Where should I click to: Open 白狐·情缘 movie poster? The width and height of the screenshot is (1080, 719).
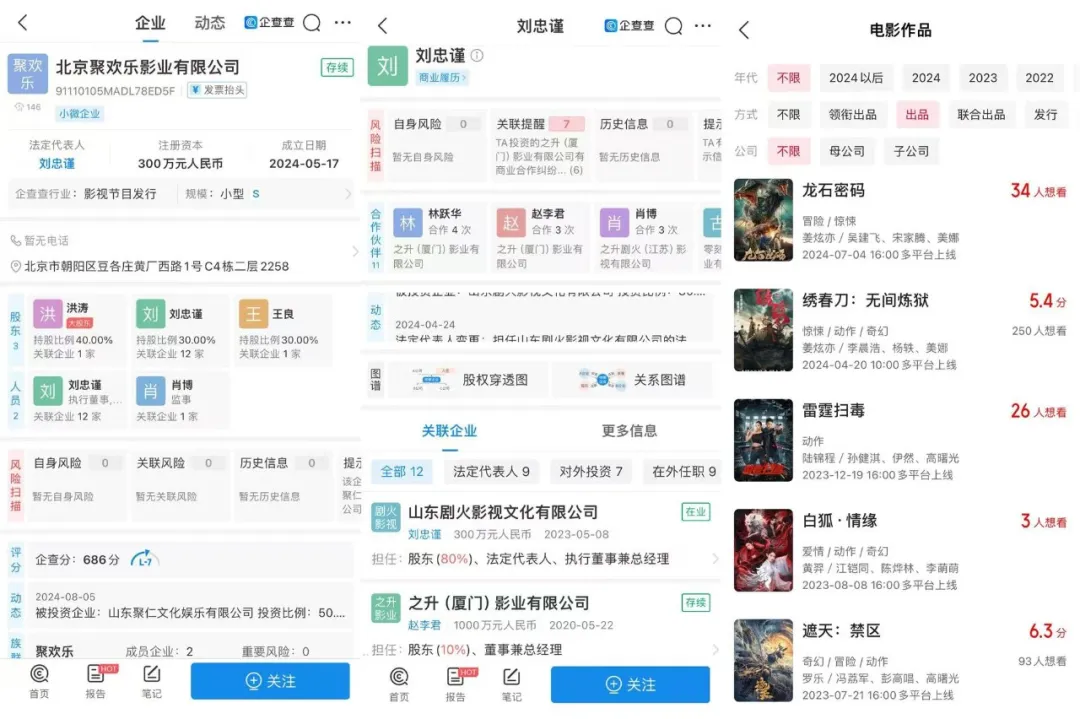(763, 551)
